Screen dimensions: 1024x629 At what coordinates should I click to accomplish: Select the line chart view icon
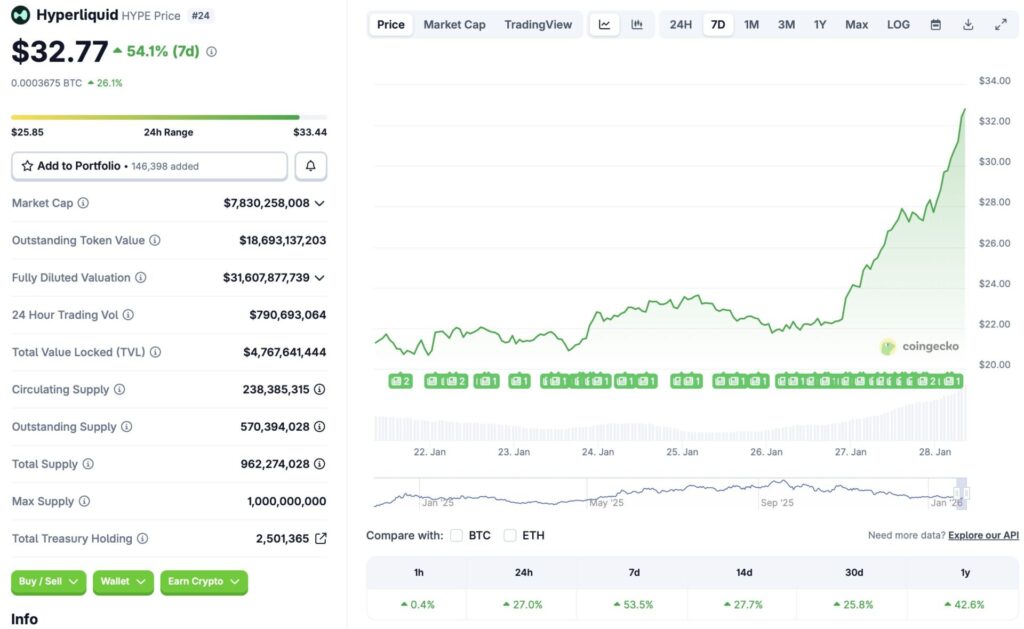click(604, 24)
